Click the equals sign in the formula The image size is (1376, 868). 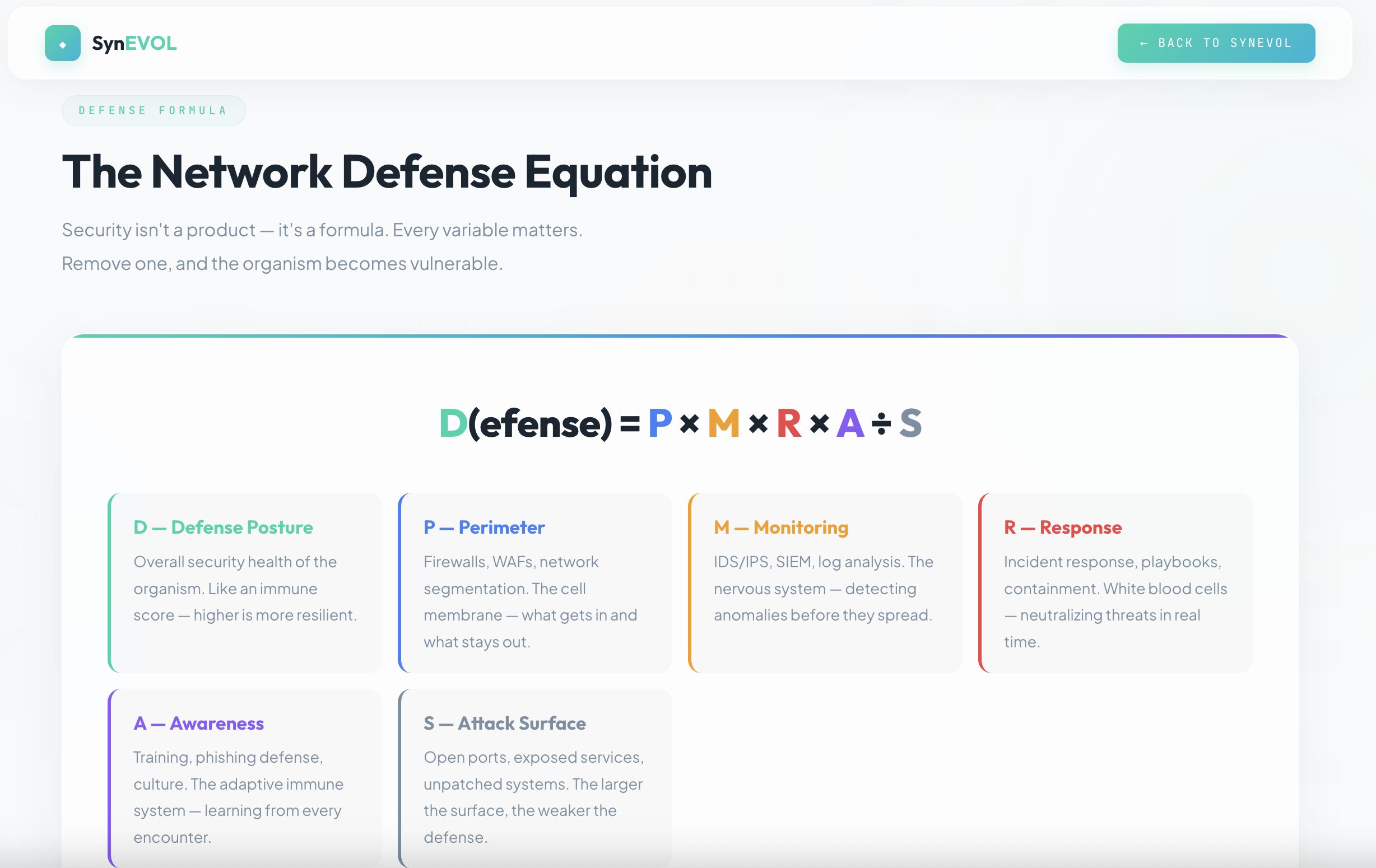tap(629, 424)
